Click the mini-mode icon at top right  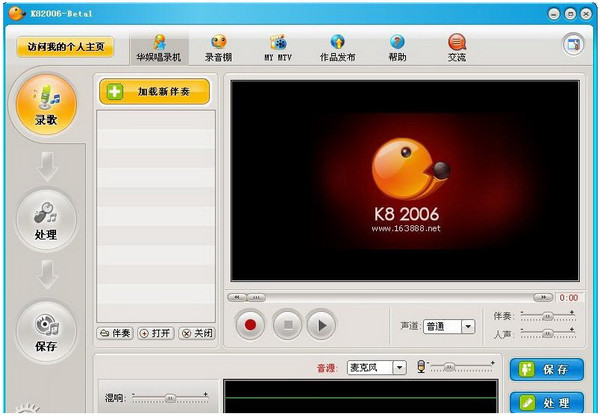572,45
